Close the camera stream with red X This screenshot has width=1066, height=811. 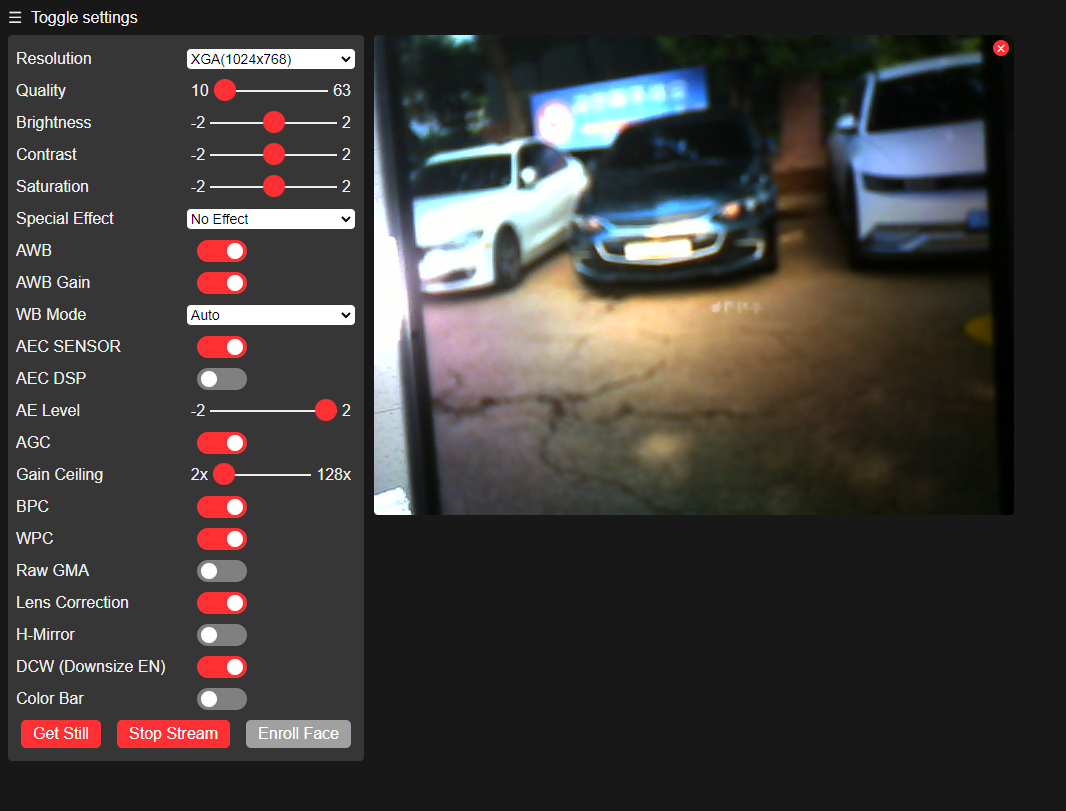coord(1000,48)
